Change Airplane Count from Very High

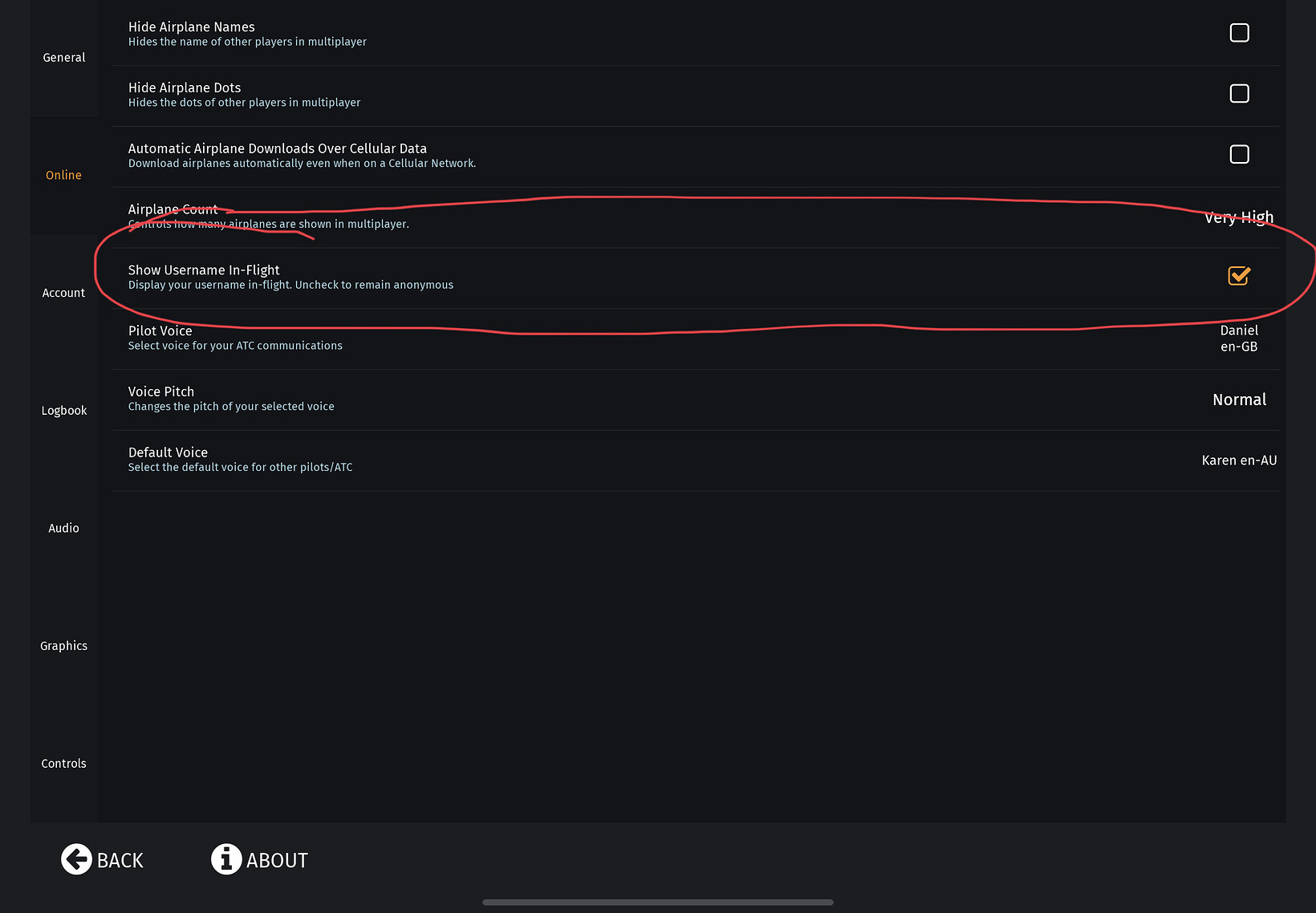tap(1238, 217)
